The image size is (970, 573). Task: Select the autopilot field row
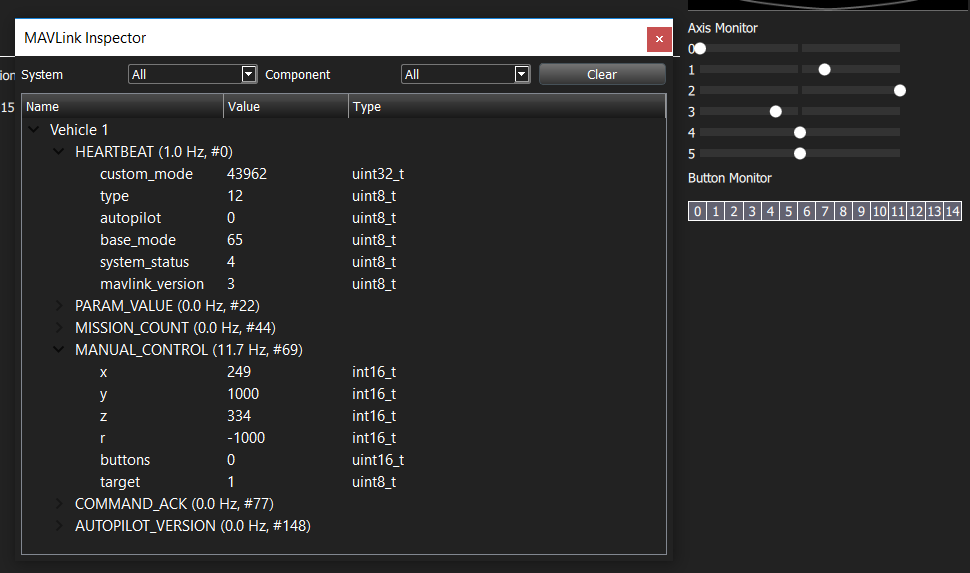(344, 218)
